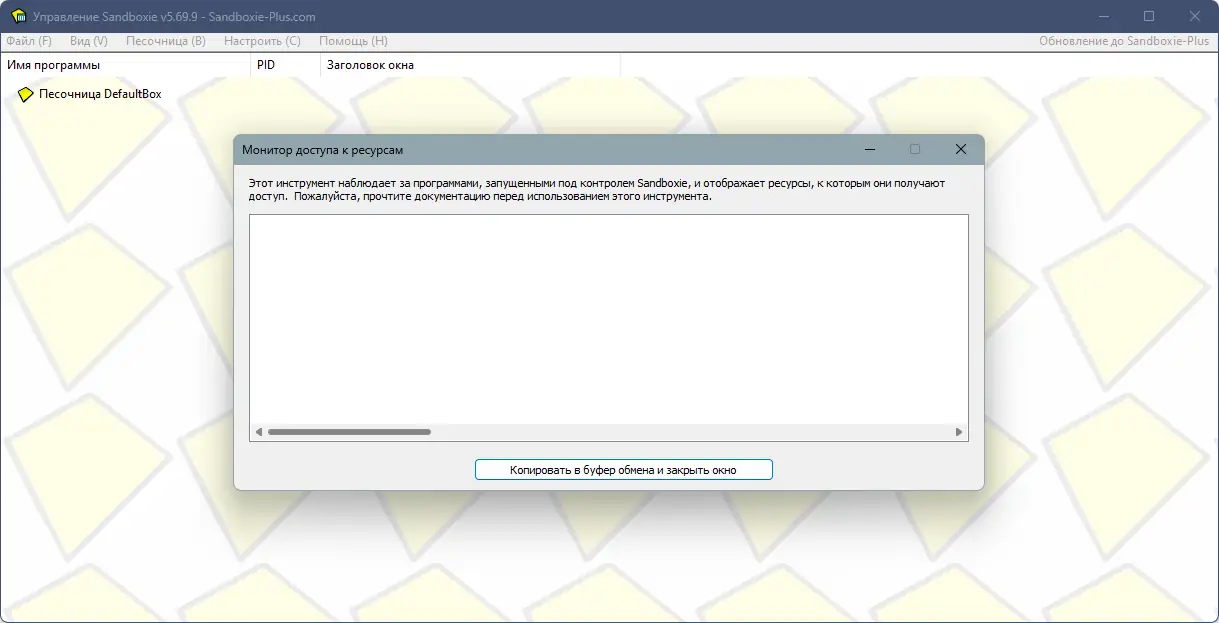This screenshot has height=623, width=1219.
Task: Click the greyed maximize button of resource monitor
Action: point(915,149)
